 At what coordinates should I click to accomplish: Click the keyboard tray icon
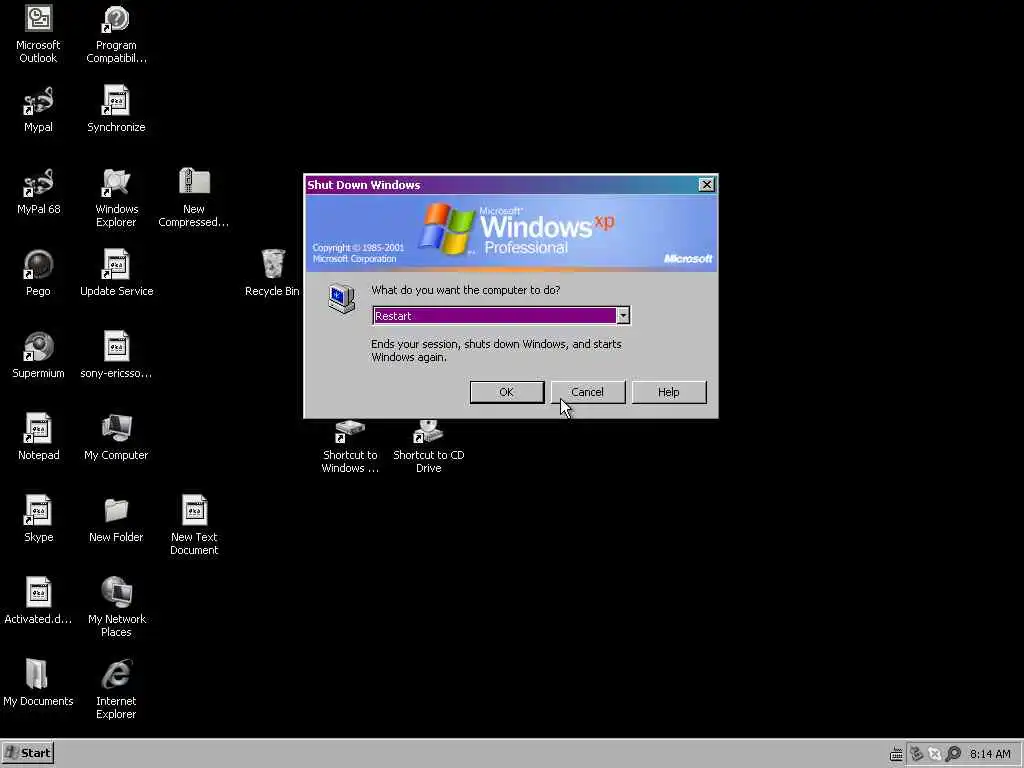[897, 754]
